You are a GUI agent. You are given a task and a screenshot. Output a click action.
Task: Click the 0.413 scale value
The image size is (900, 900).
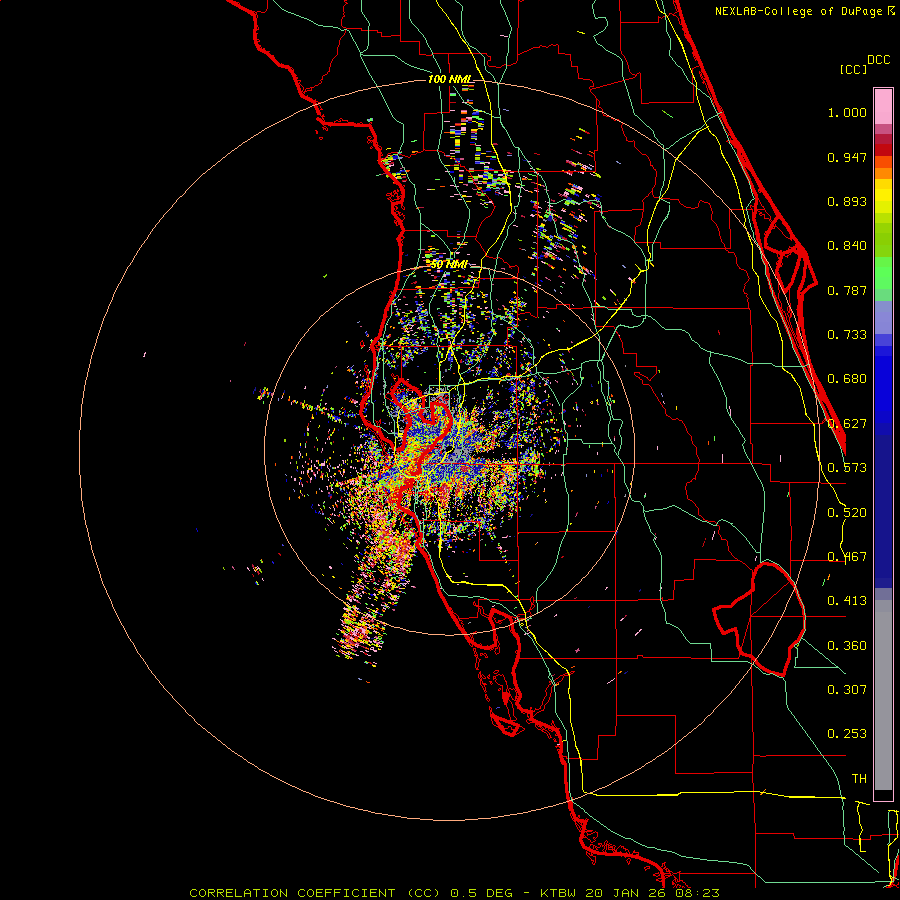(x=847, y=601)
